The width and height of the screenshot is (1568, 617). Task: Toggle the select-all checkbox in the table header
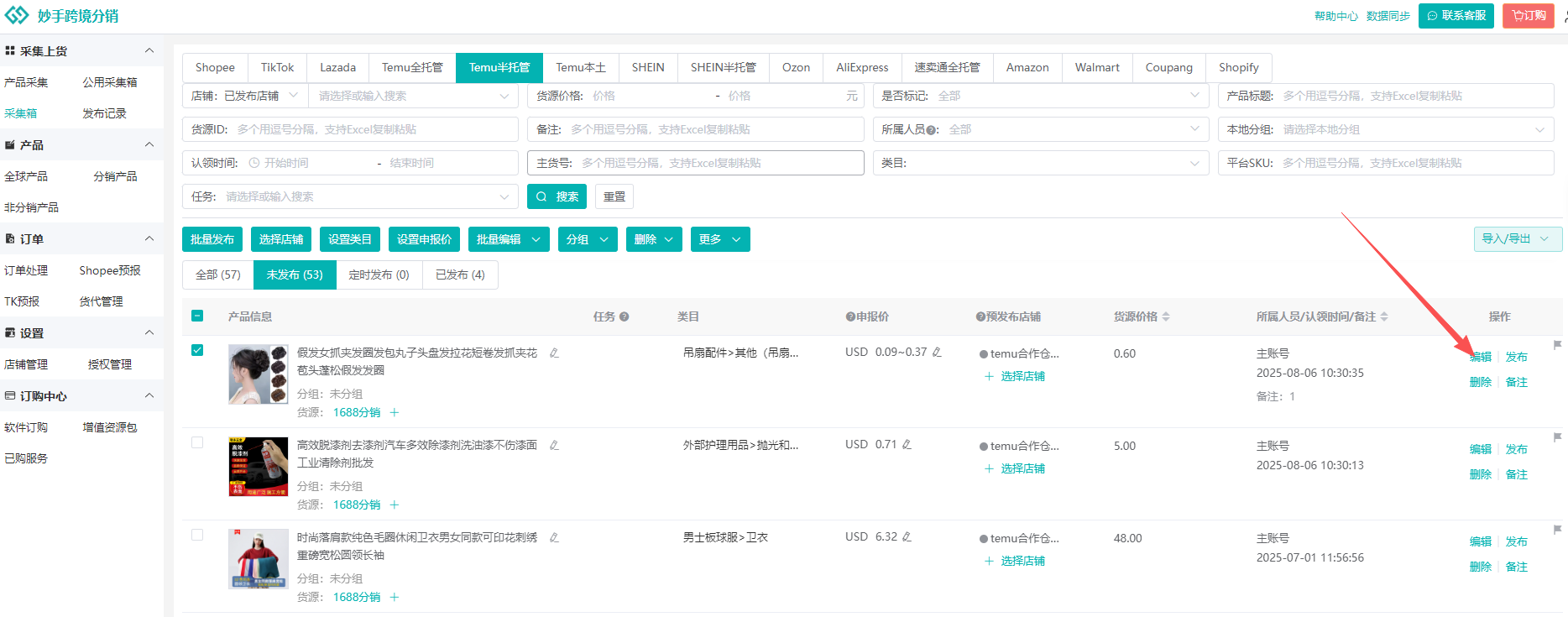(x=197, y=316)
